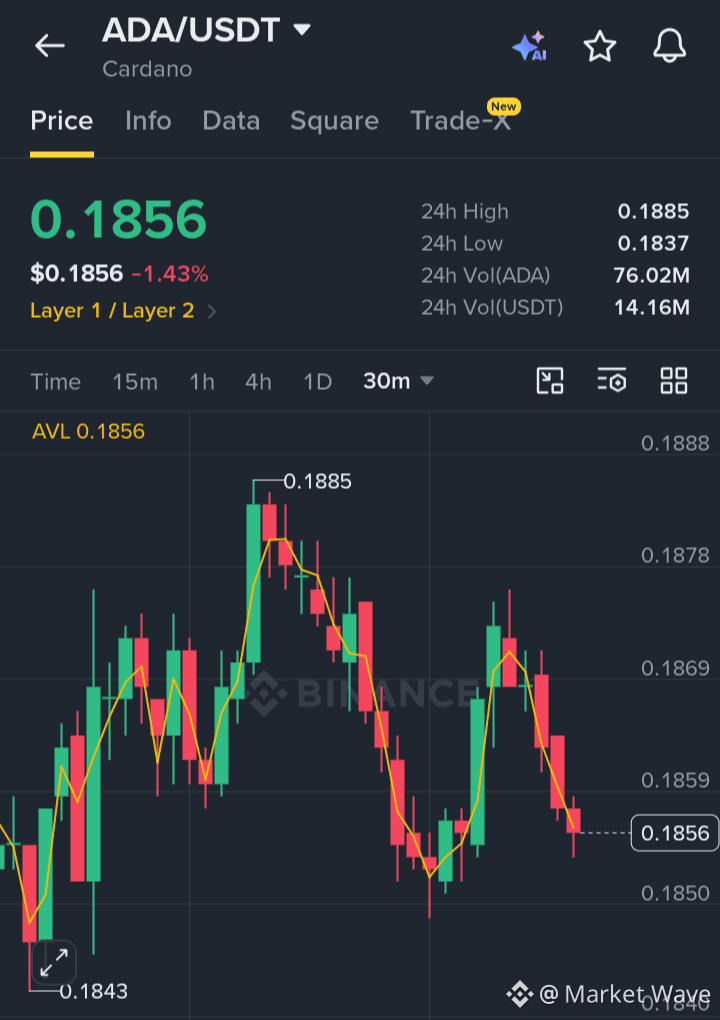Open the 30m interval dropdown
Viewport: 720px width, 1020px height.
[x=397, y=381]
